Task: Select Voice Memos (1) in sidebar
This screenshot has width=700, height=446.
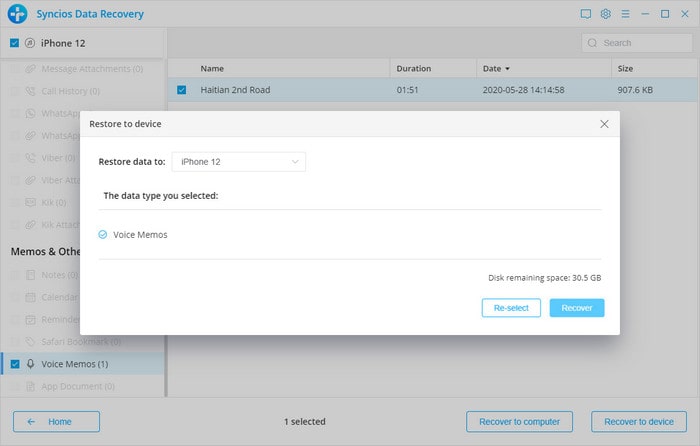Action: [x=83, y=364]
